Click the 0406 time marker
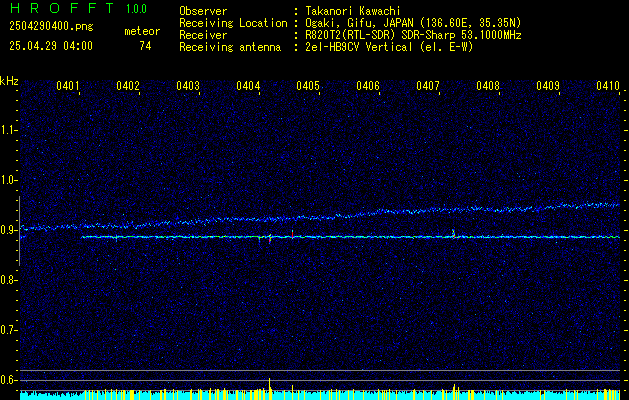This screenshot has width=629, height=400. pos(368,86)
